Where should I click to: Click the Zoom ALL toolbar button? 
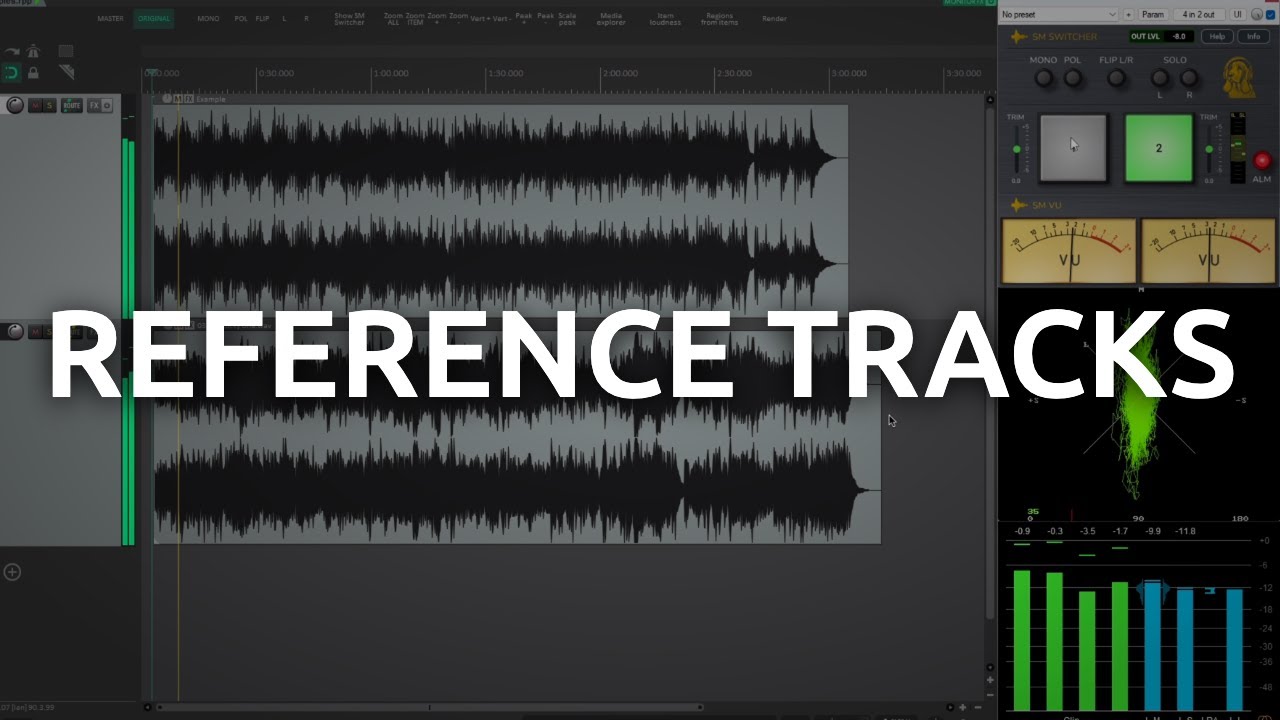pyautogui.click(x=393, y=19)
